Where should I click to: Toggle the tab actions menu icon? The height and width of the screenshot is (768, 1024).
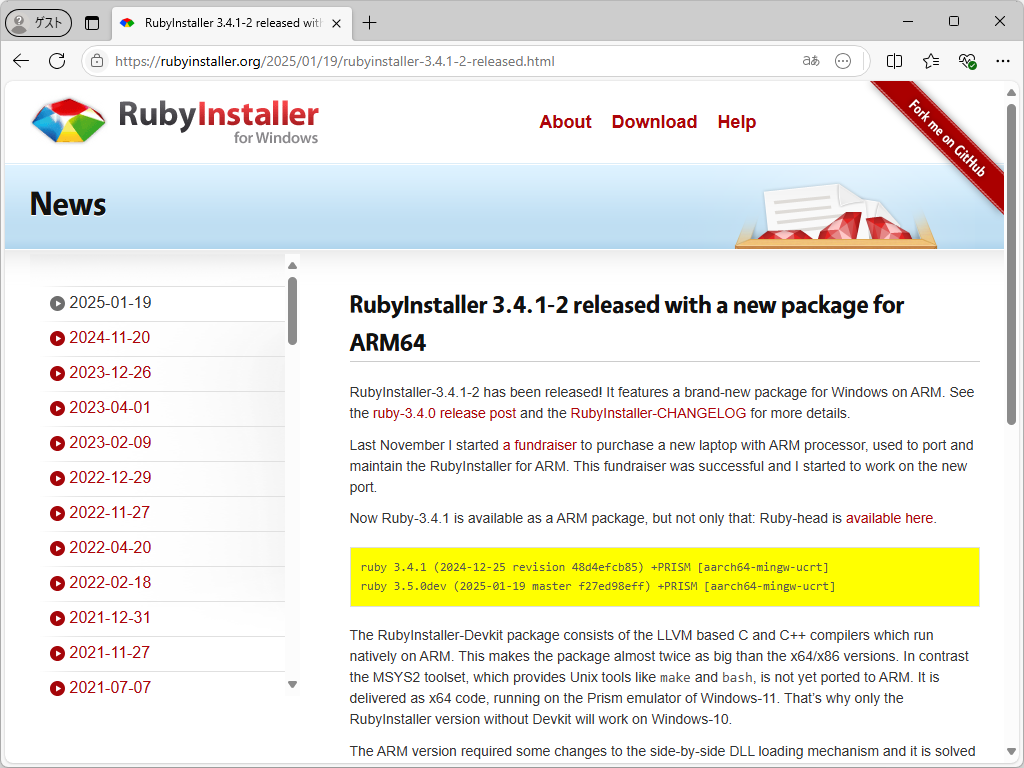point(92,23)
